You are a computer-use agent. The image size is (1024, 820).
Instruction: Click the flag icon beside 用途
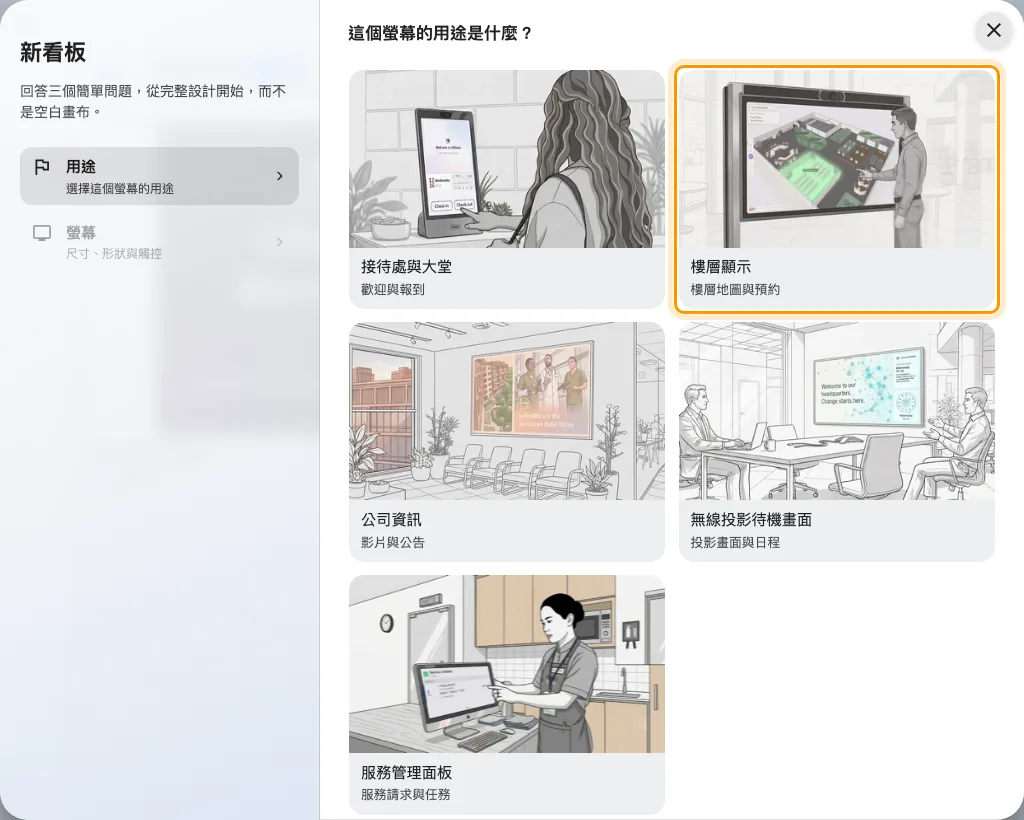point(42,167)
